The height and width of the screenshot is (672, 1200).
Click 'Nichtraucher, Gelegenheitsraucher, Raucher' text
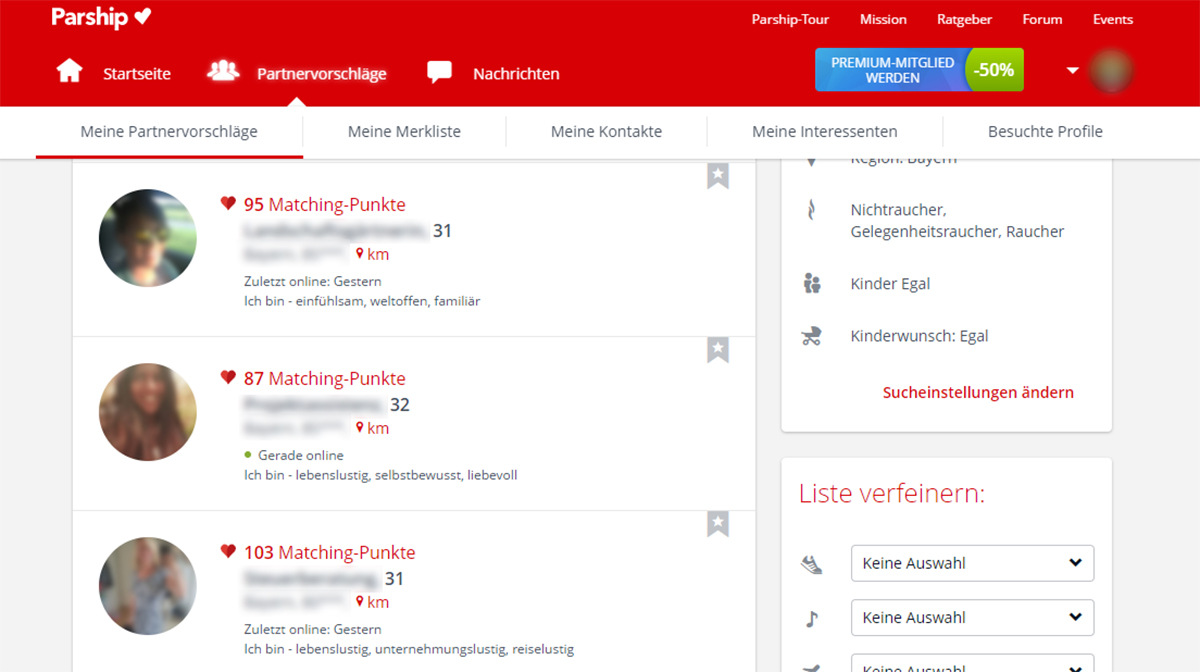(x=957, y=220)
